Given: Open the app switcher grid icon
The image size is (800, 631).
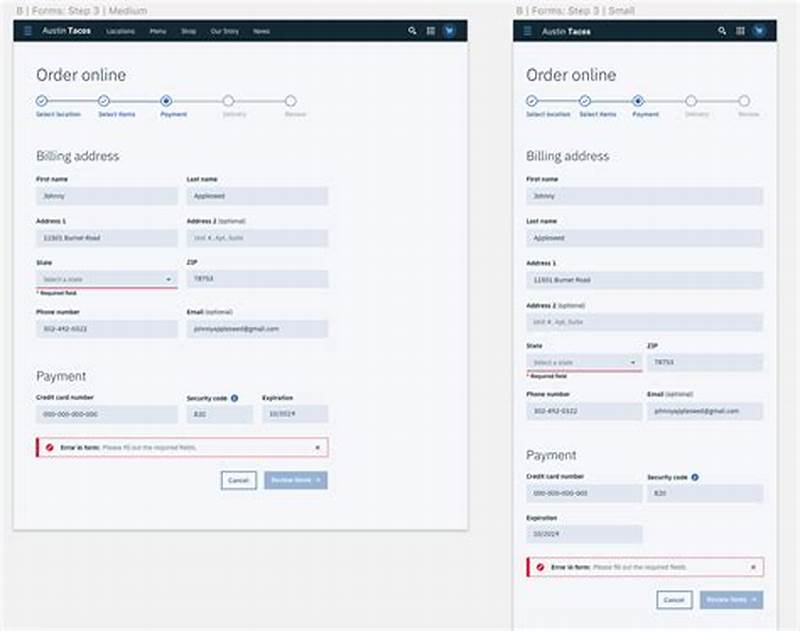Looking at the screenshot, I should click(x=430, y=30).
